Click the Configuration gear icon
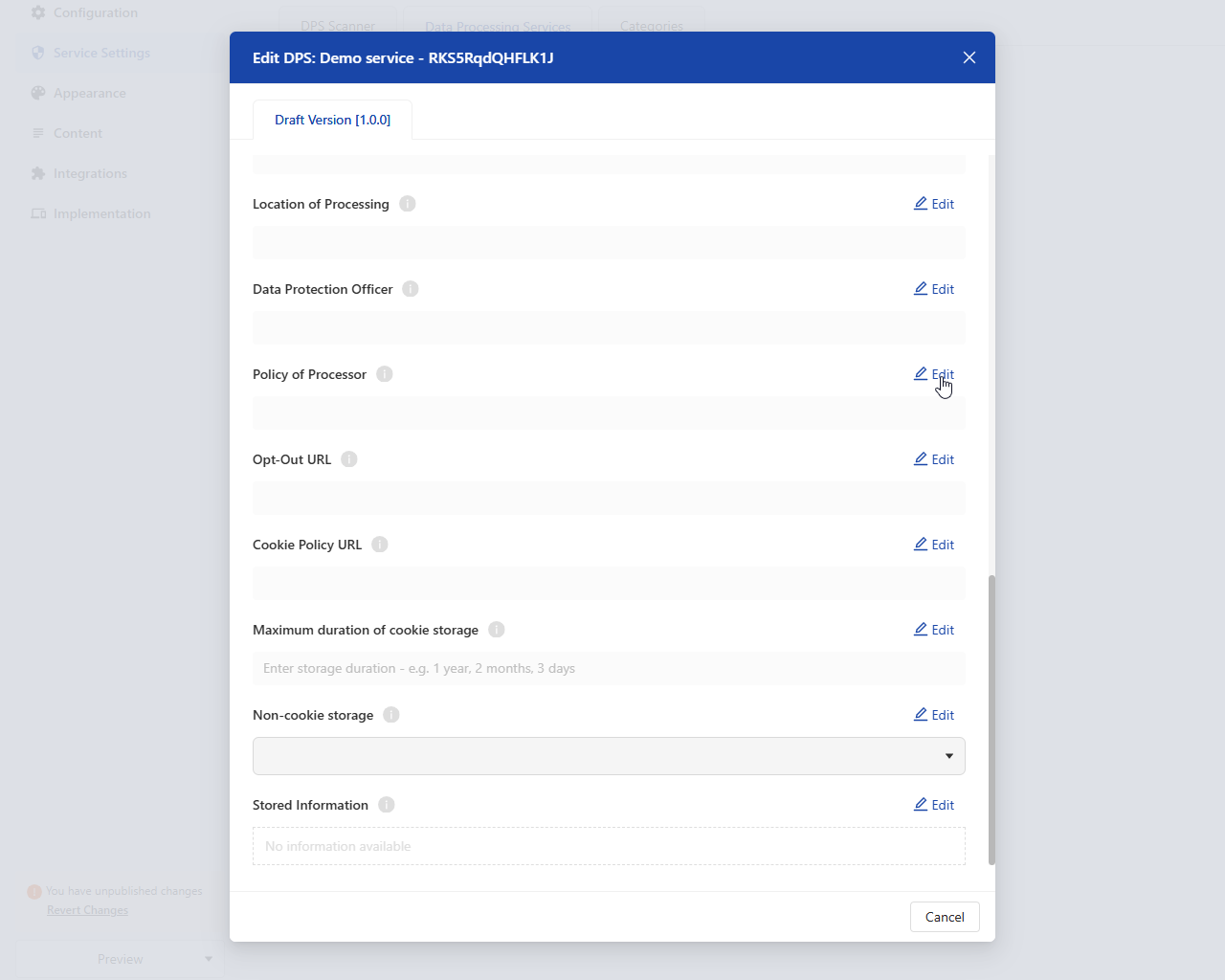 pos(38,12)
